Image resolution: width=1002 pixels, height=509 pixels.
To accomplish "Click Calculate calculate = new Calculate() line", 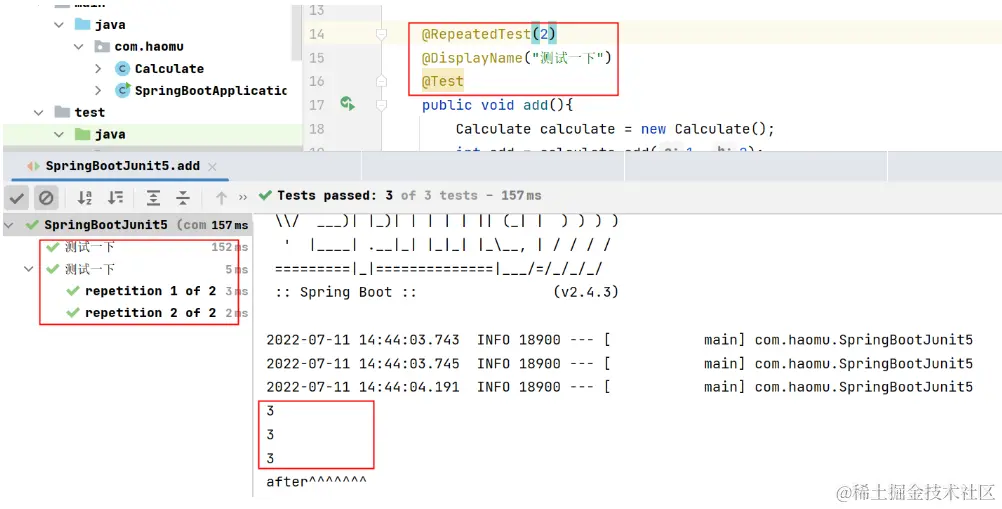I will pos(615,129).
